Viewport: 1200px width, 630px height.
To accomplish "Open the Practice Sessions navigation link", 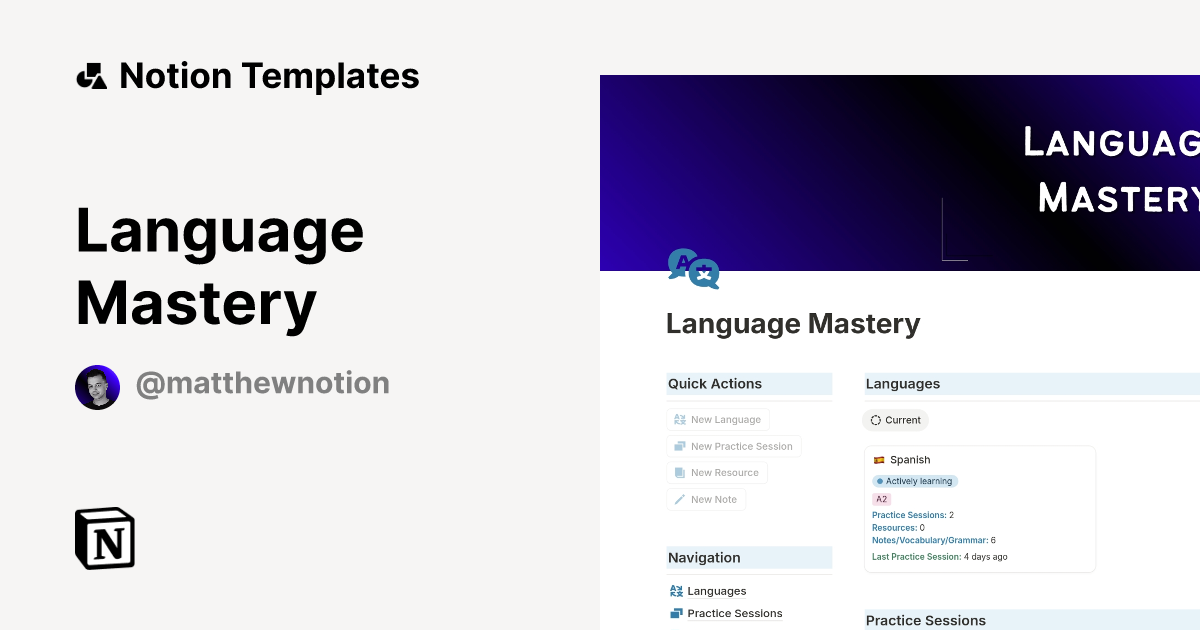I will click(x=734, y=613).
